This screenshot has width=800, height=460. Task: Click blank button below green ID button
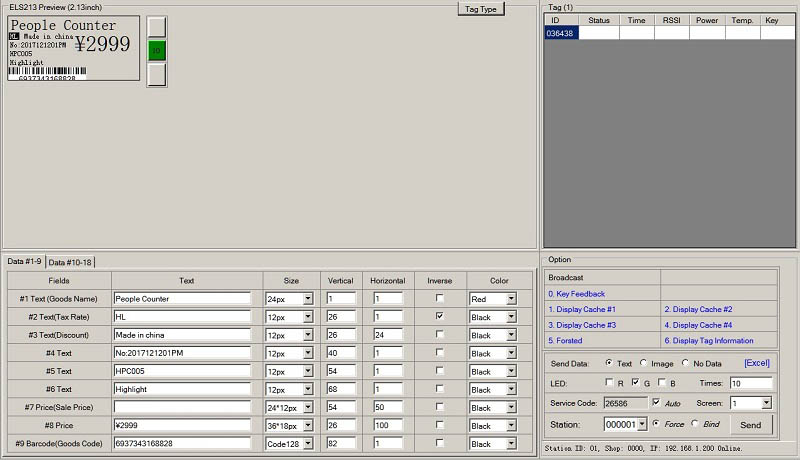click(157, 74)
